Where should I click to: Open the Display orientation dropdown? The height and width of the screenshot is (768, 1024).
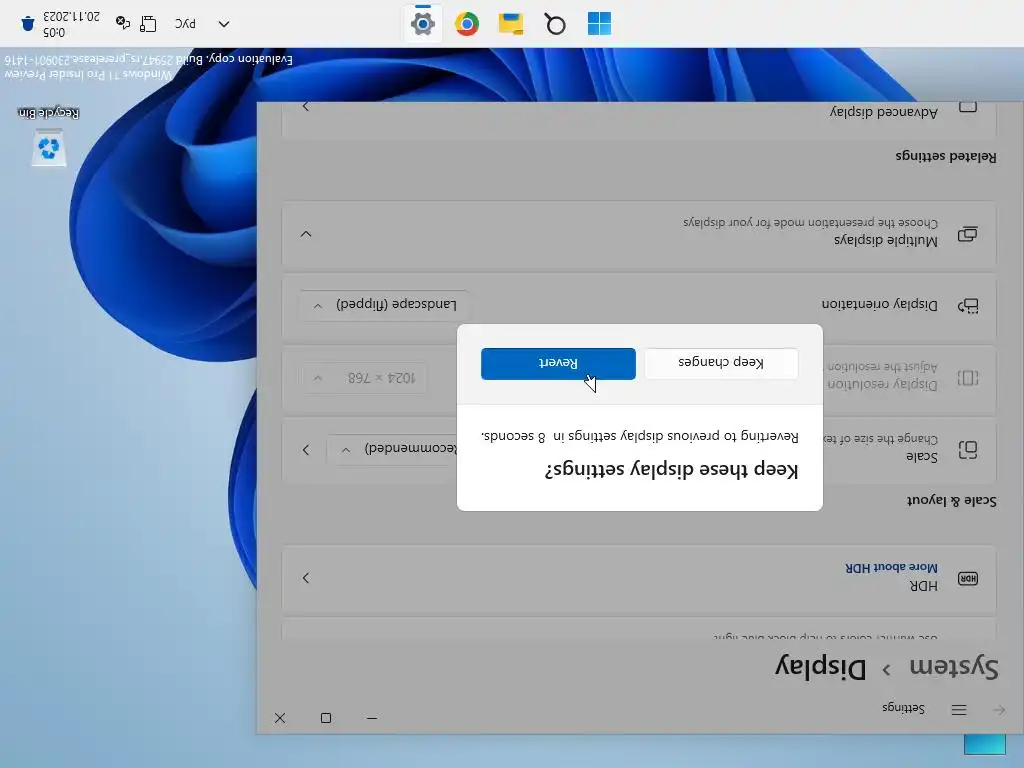383,305
